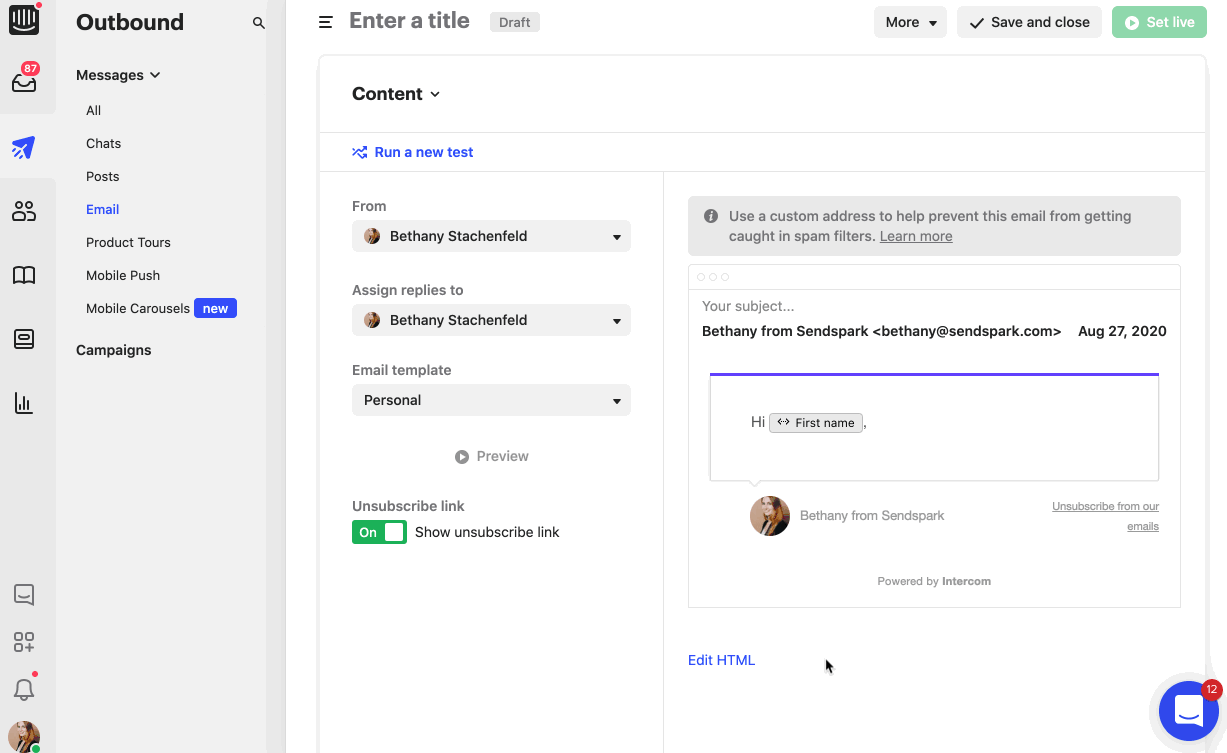
Task: Select Posts in Messages list
Action: pyautogui.click(x=103, y=176)
